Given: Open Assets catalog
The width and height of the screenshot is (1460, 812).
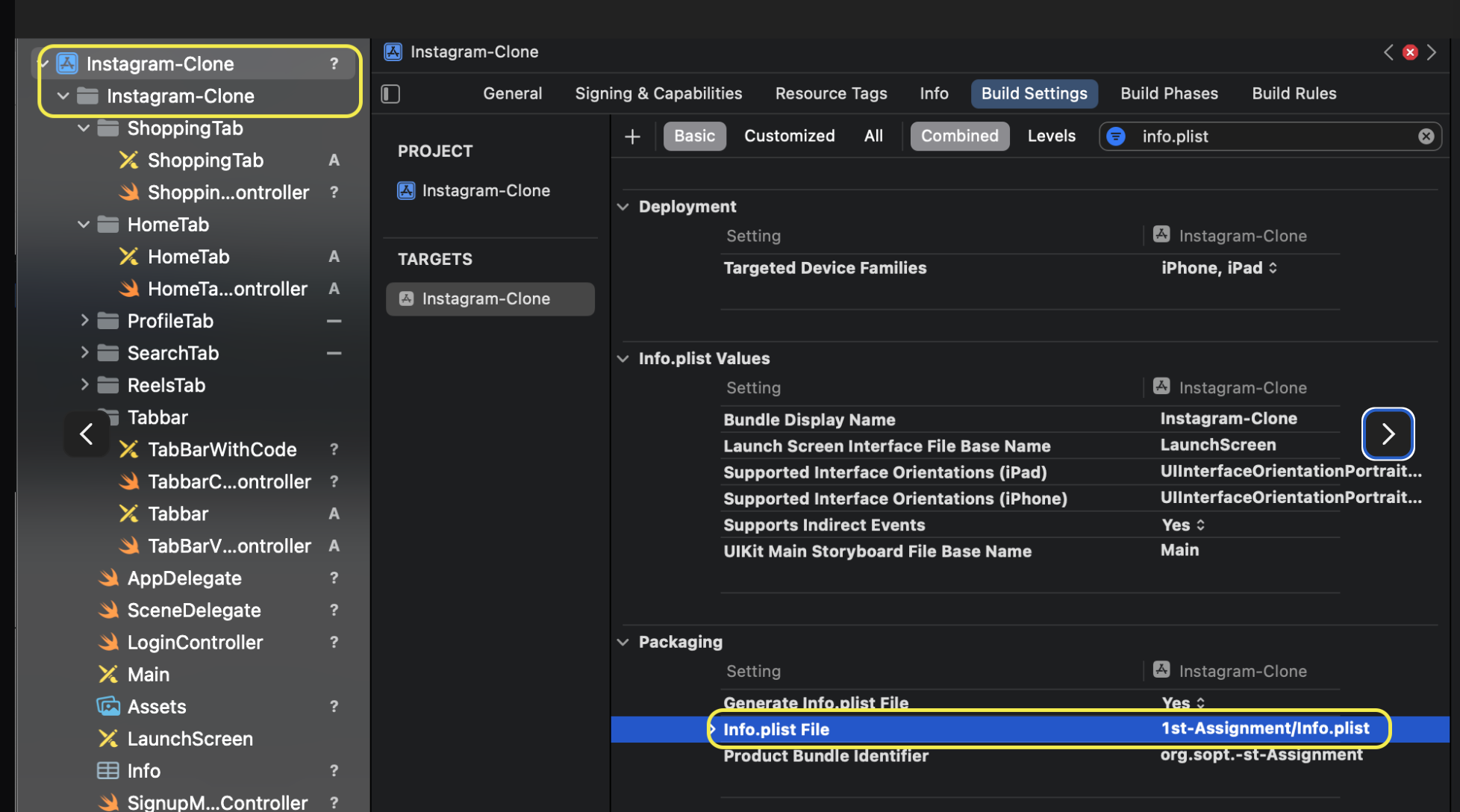Looking at the screenshot, I should click(x=156, y=705).
